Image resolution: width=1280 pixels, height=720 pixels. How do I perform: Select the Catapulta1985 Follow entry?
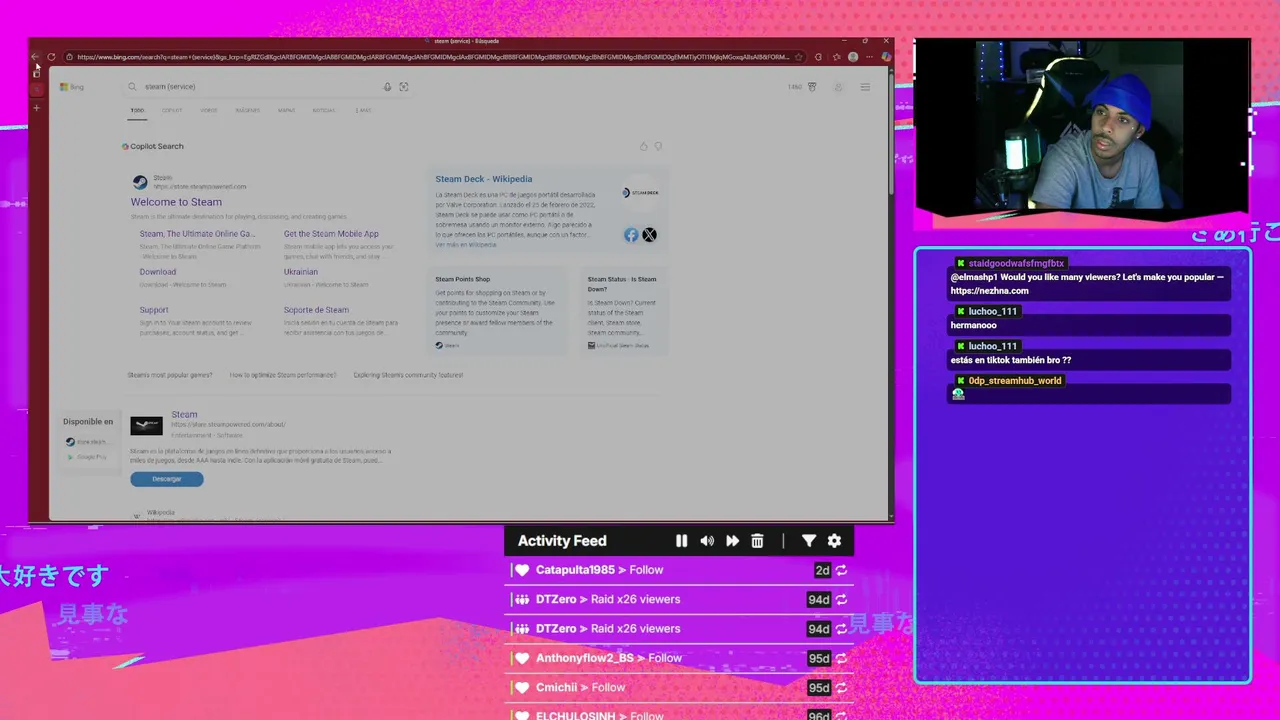[680, 570]
